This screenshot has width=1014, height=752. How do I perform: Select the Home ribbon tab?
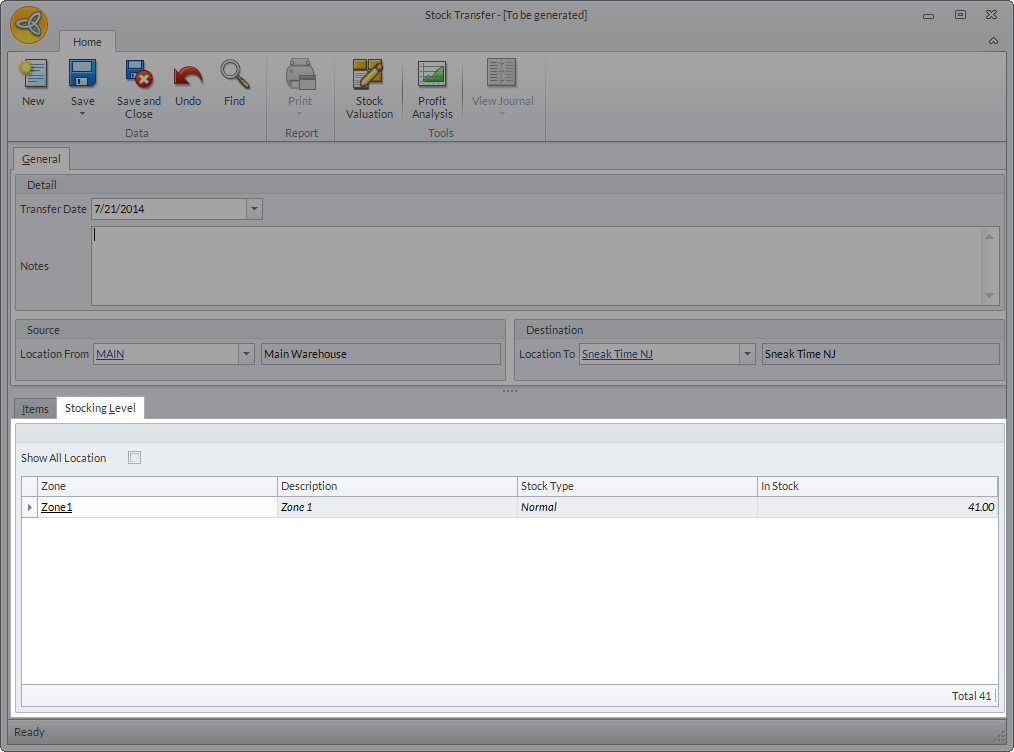87,42
